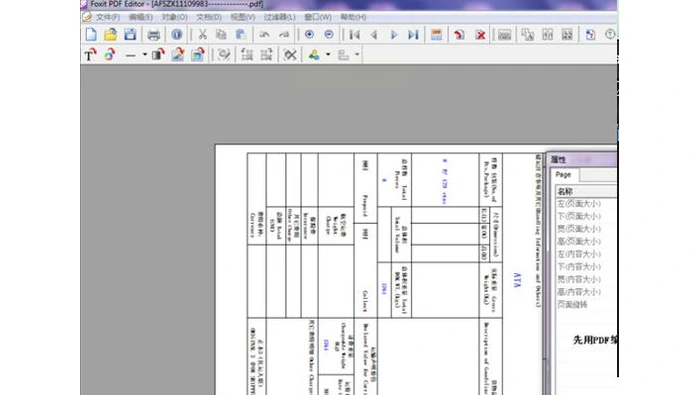Paste using the clipboard icon
Screen dimensions: 700x395
click(x=241, y=34)
